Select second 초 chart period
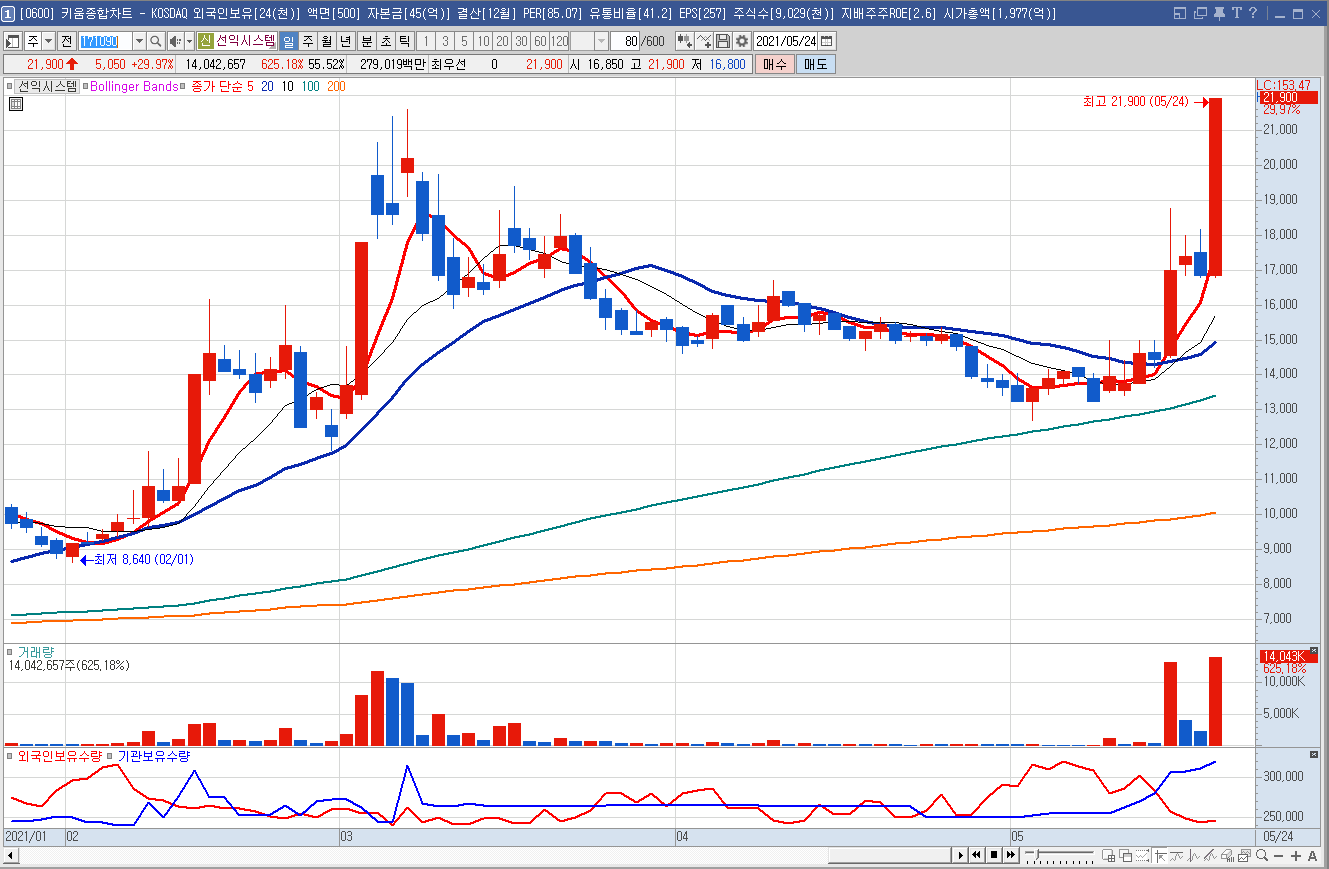The height and width of the screenshot is (869, 1329). (386, 41)
